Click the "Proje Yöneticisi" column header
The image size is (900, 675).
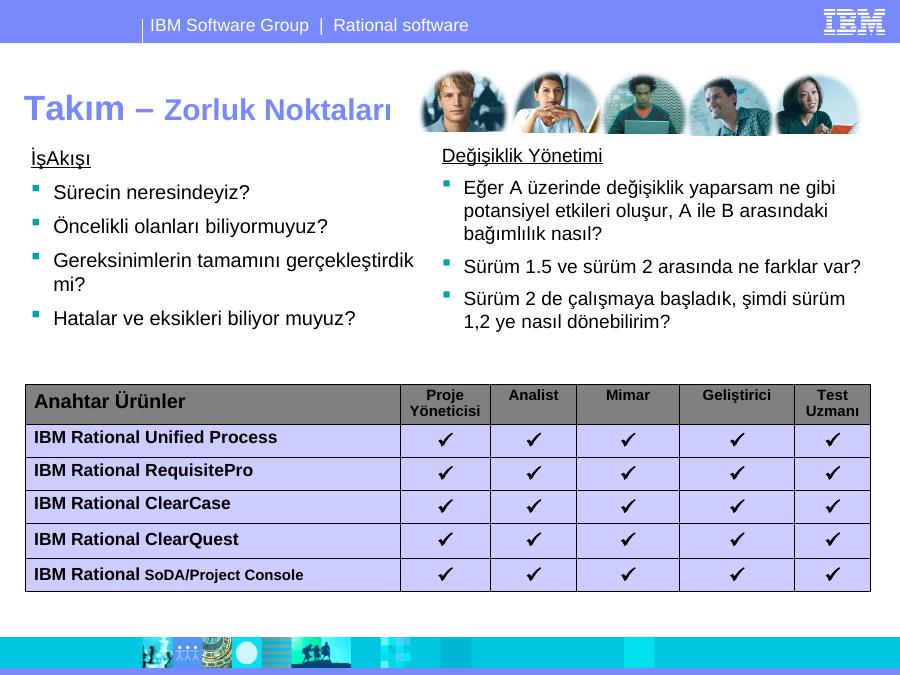(445, 403)
